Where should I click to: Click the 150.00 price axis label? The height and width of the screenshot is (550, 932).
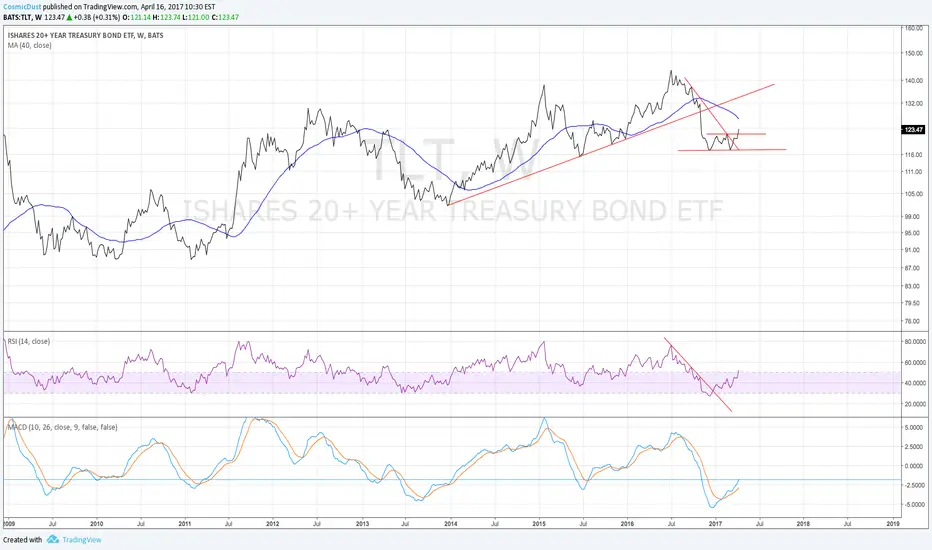(914, 54)
